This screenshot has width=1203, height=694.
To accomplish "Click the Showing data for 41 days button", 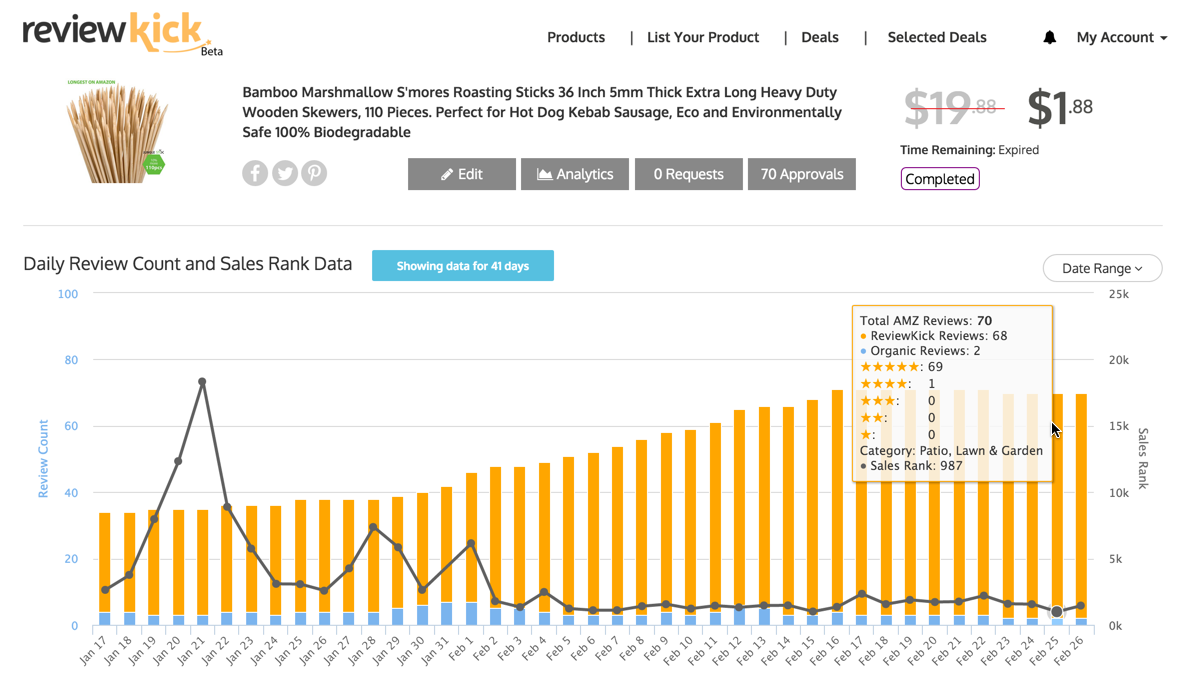I will [463, 266].
